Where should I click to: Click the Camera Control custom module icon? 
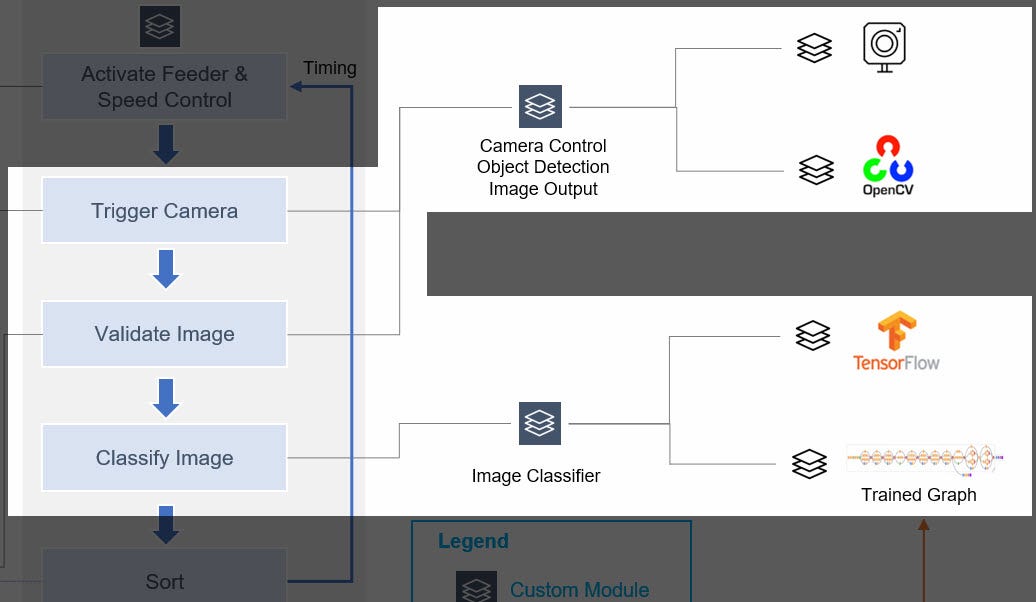coord(540,106)
